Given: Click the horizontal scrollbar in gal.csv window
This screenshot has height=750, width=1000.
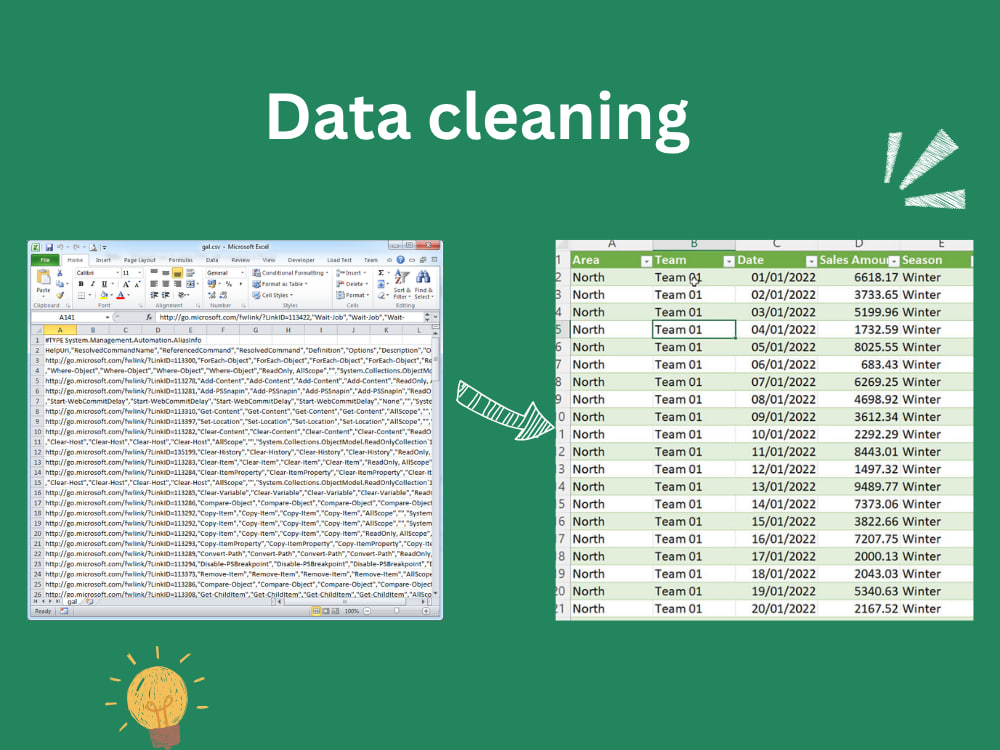Looking at the screenshot, I should tap(344, 601).
